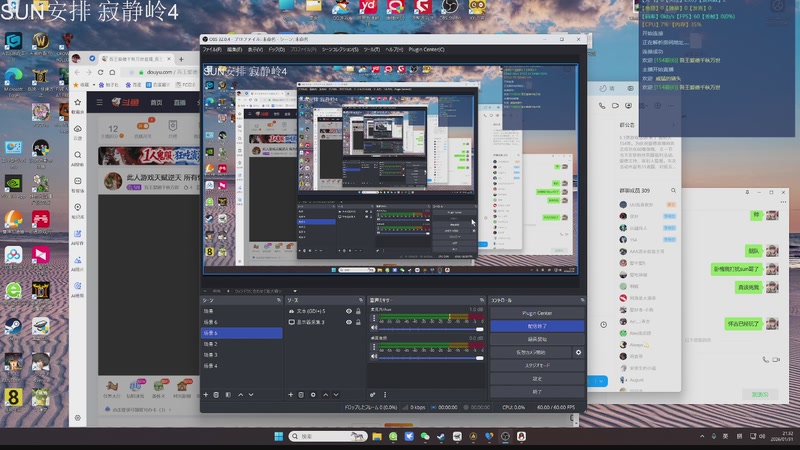
Task: Open scene filters icon in Scenes dock
Action: [x=228, y=395]
